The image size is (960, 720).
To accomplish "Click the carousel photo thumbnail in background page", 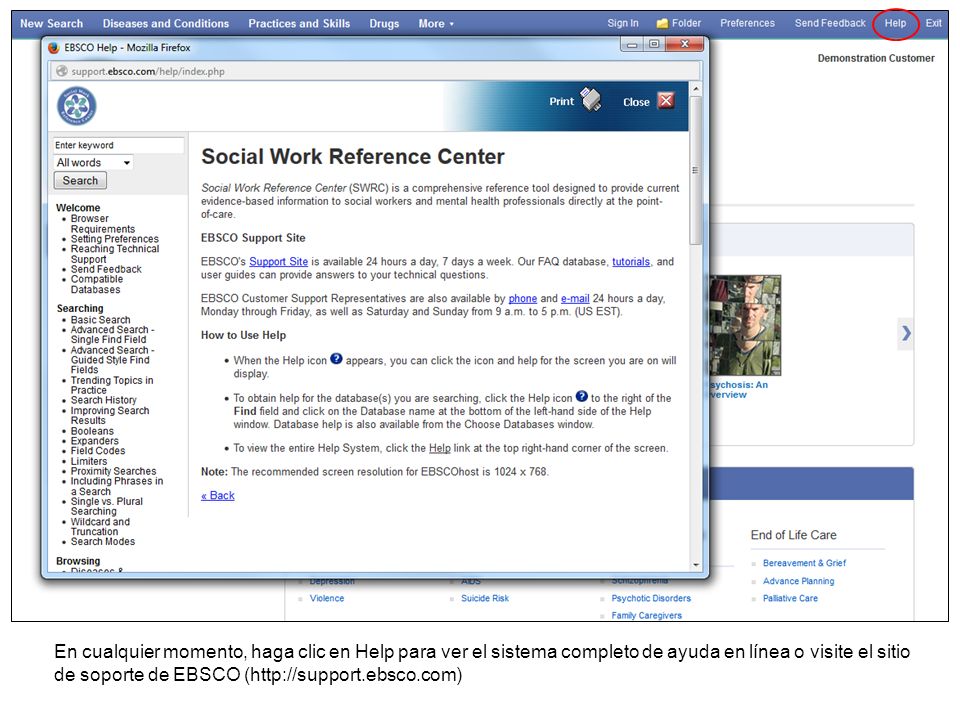I will pos(746,326).
